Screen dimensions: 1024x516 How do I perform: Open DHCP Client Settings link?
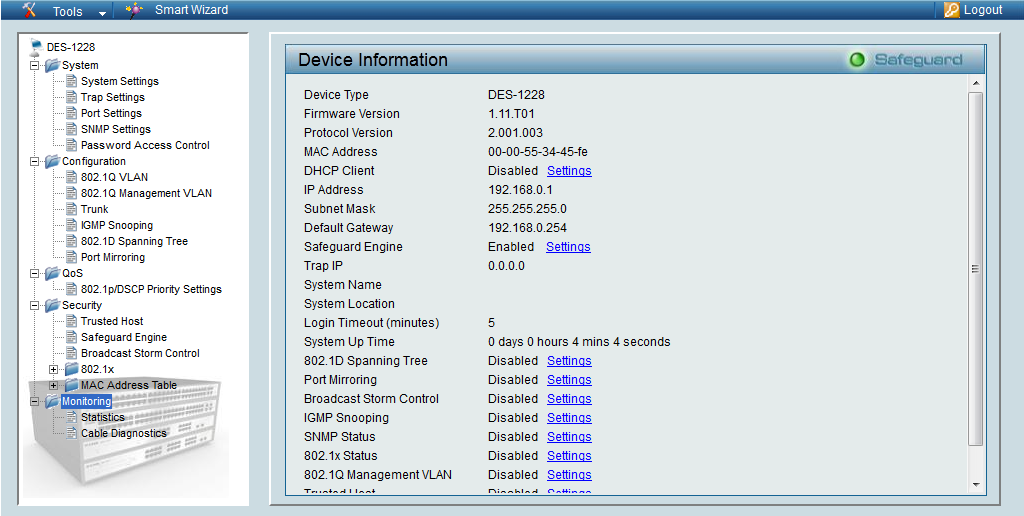tap(569, 170)
